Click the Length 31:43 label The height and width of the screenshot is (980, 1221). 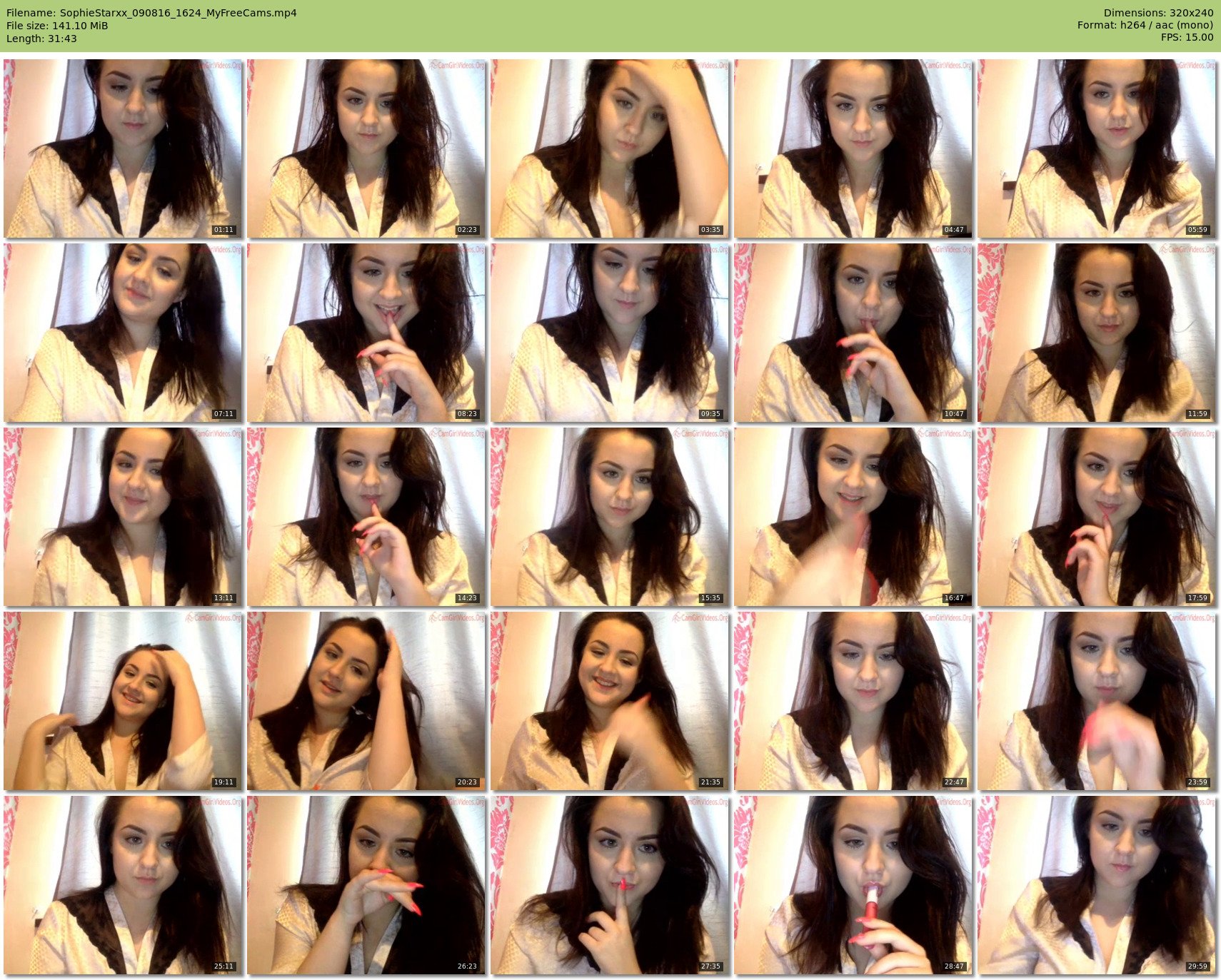[x=41, y=39]
